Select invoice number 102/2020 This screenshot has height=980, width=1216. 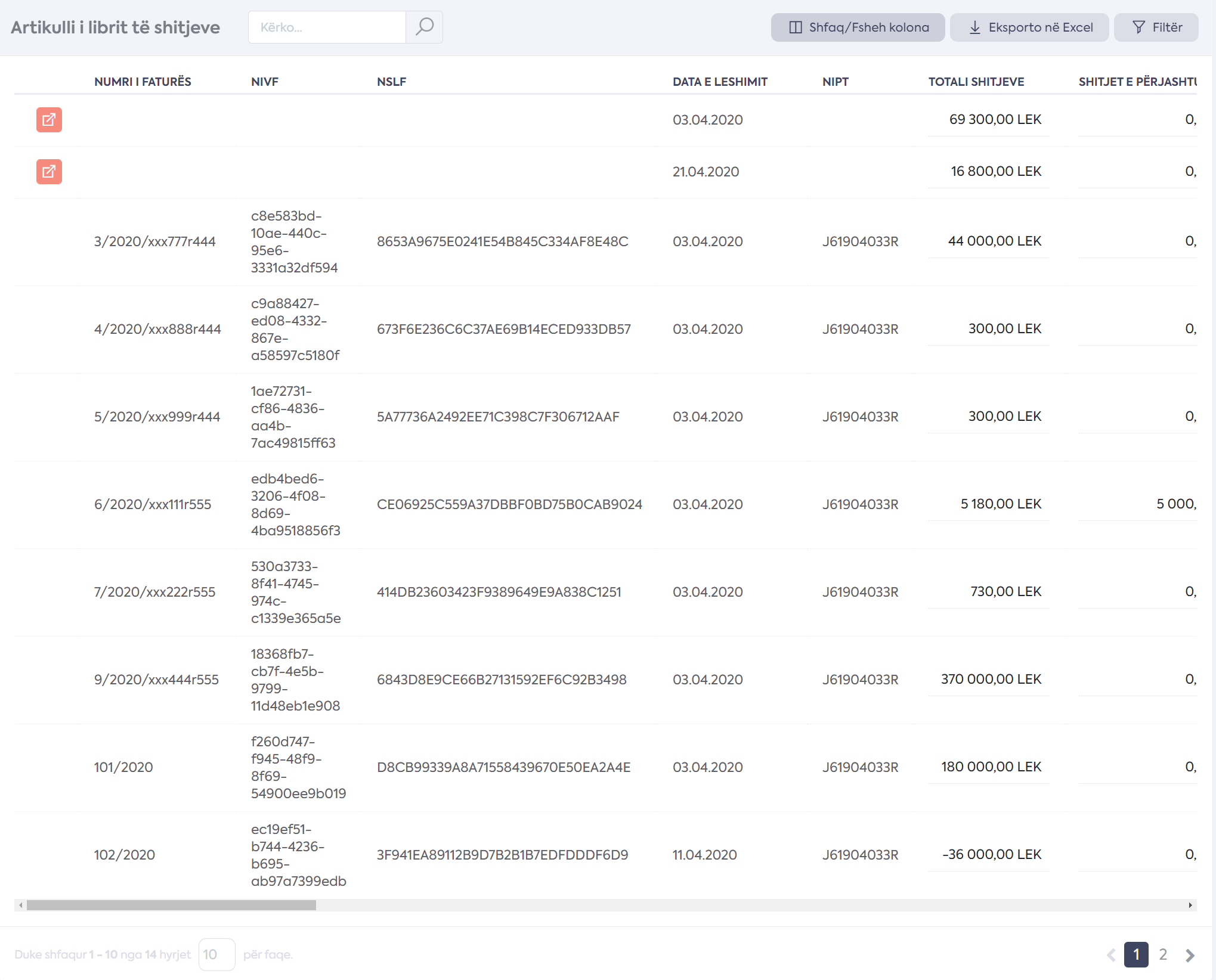coord(124,855)
